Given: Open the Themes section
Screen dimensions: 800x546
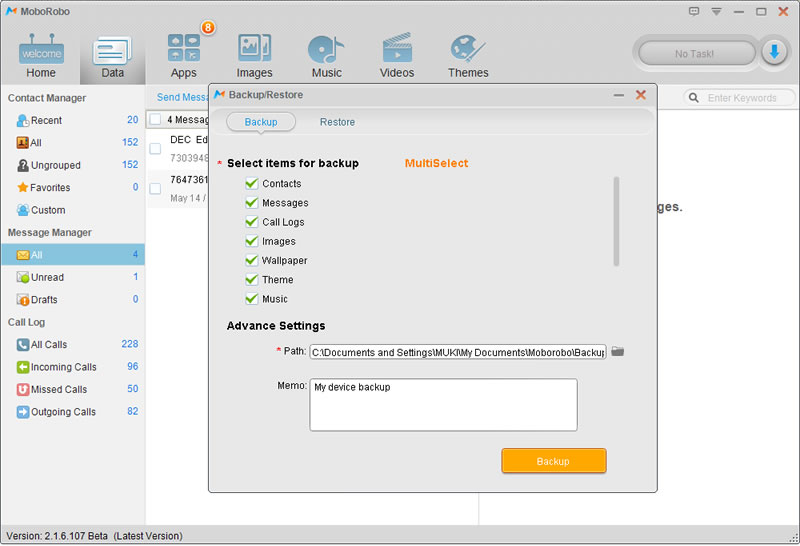Looking at the screenshot, I should coord(468,56).
